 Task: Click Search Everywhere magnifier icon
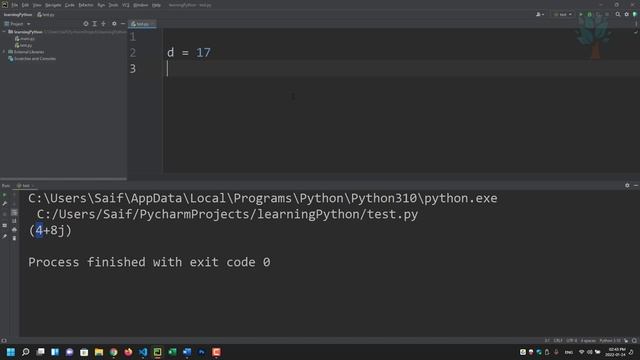click(x=618, y=15)
